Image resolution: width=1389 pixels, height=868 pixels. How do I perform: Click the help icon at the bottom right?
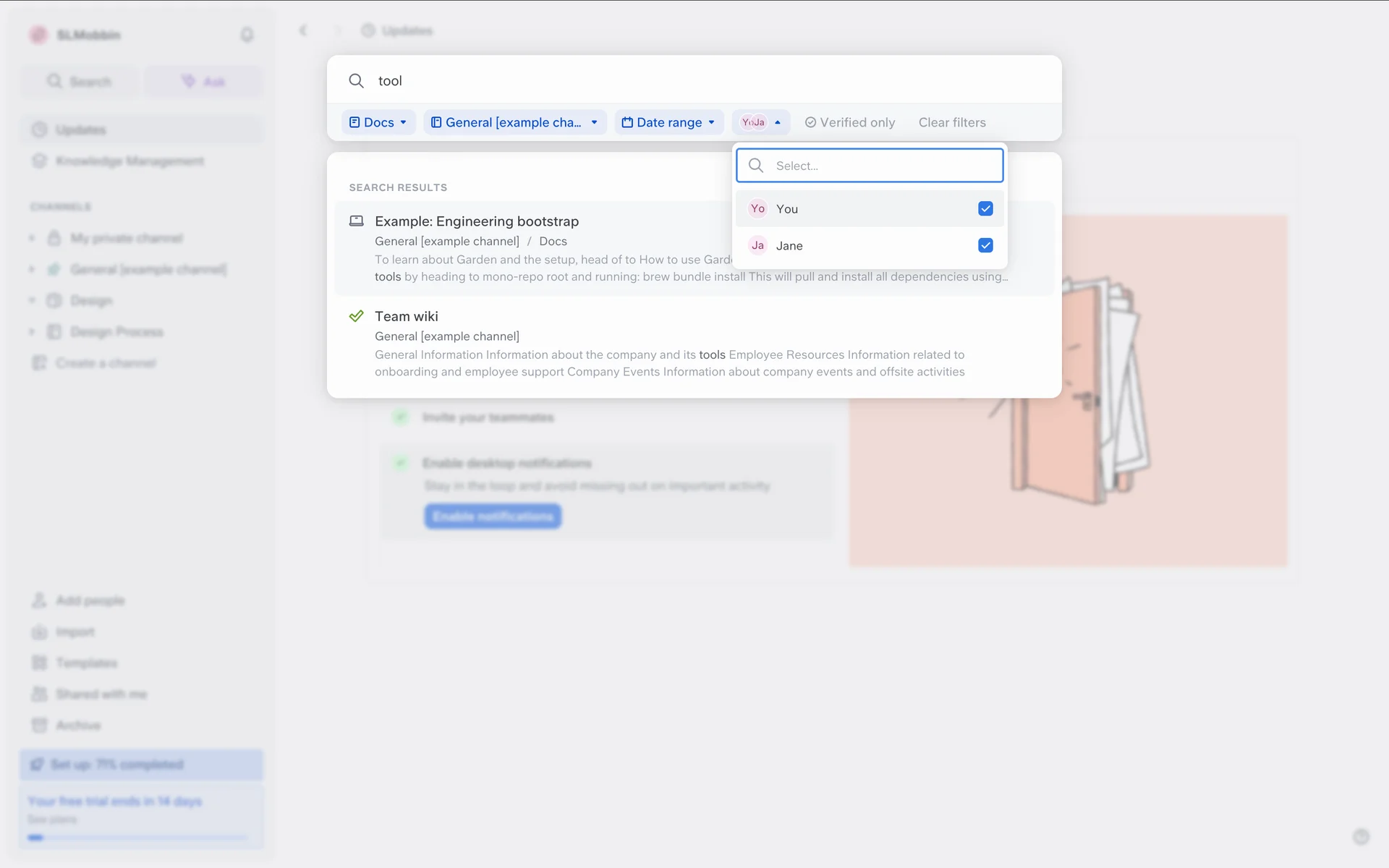coord(1361,837)
